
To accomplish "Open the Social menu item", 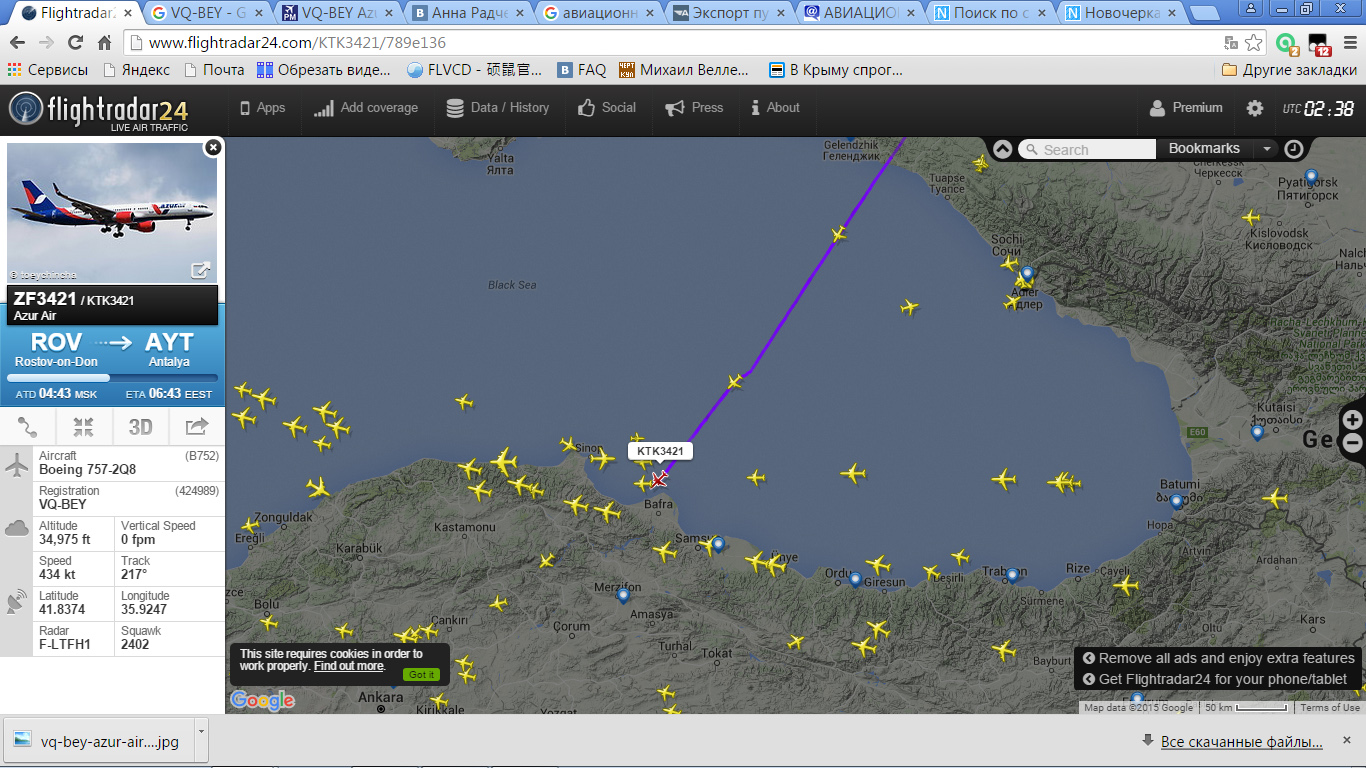I will click(x=606, y=108).
